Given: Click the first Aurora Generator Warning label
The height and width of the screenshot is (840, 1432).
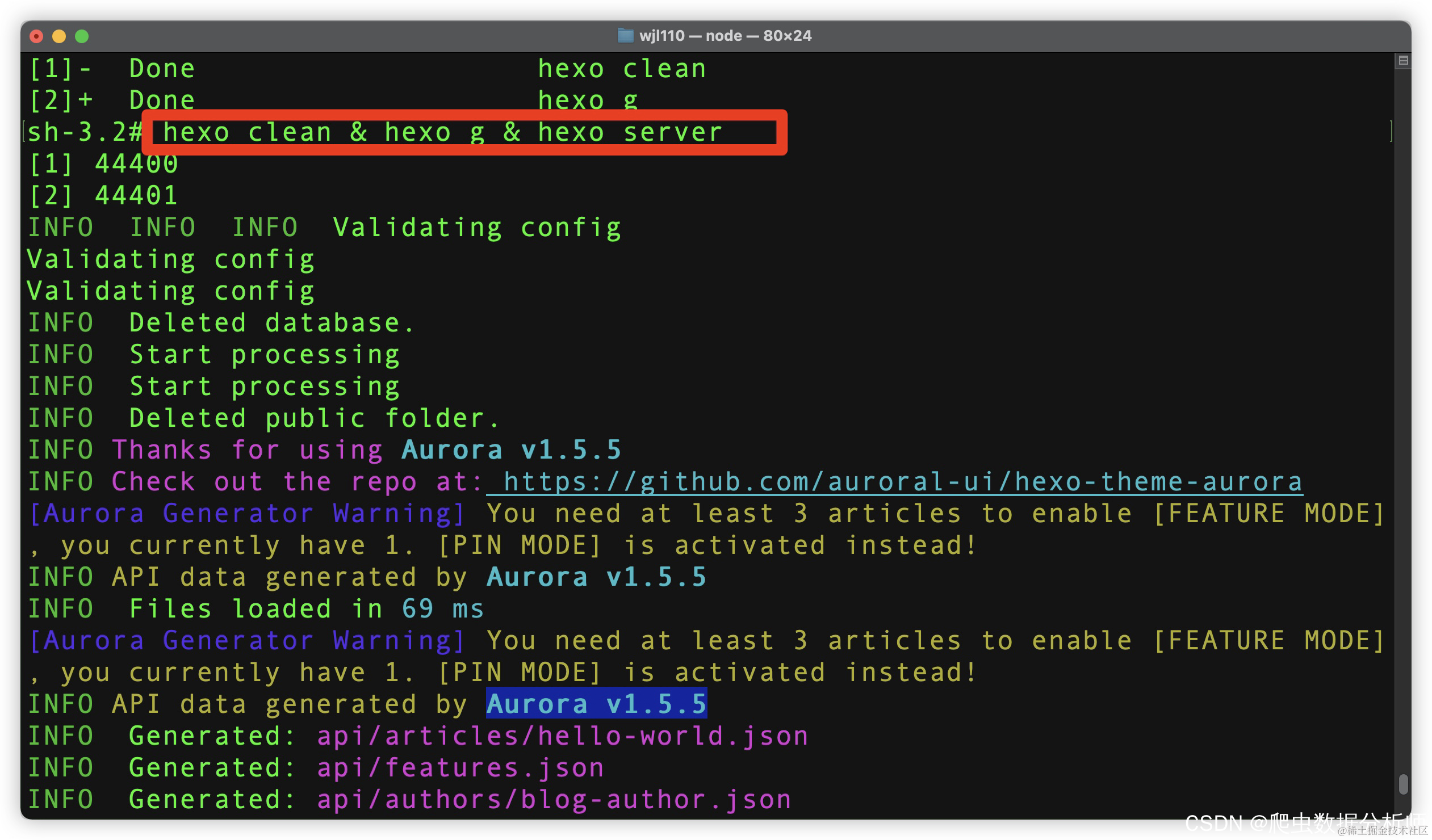Looking at the screenshot, I should (x=247, y=514).
